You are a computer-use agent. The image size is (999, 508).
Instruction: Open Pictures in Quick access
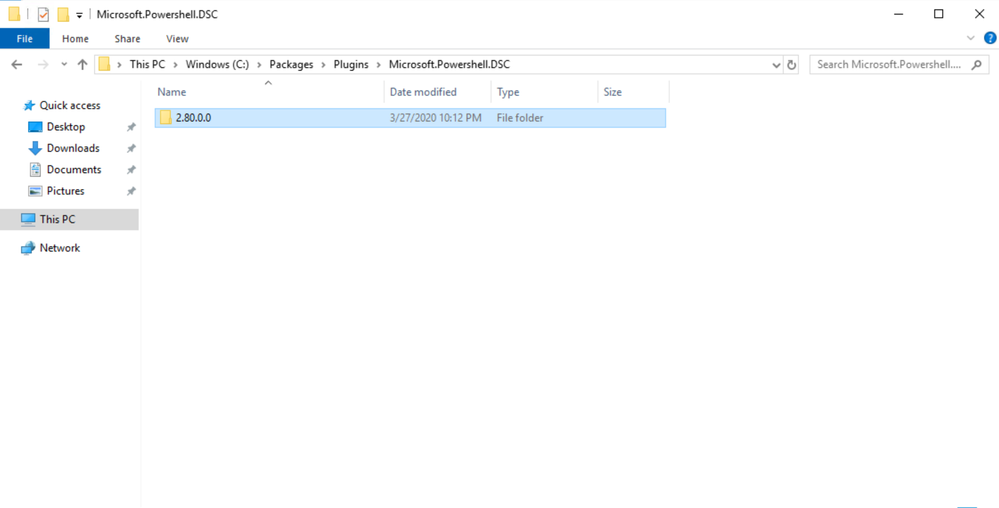point(65,191)
